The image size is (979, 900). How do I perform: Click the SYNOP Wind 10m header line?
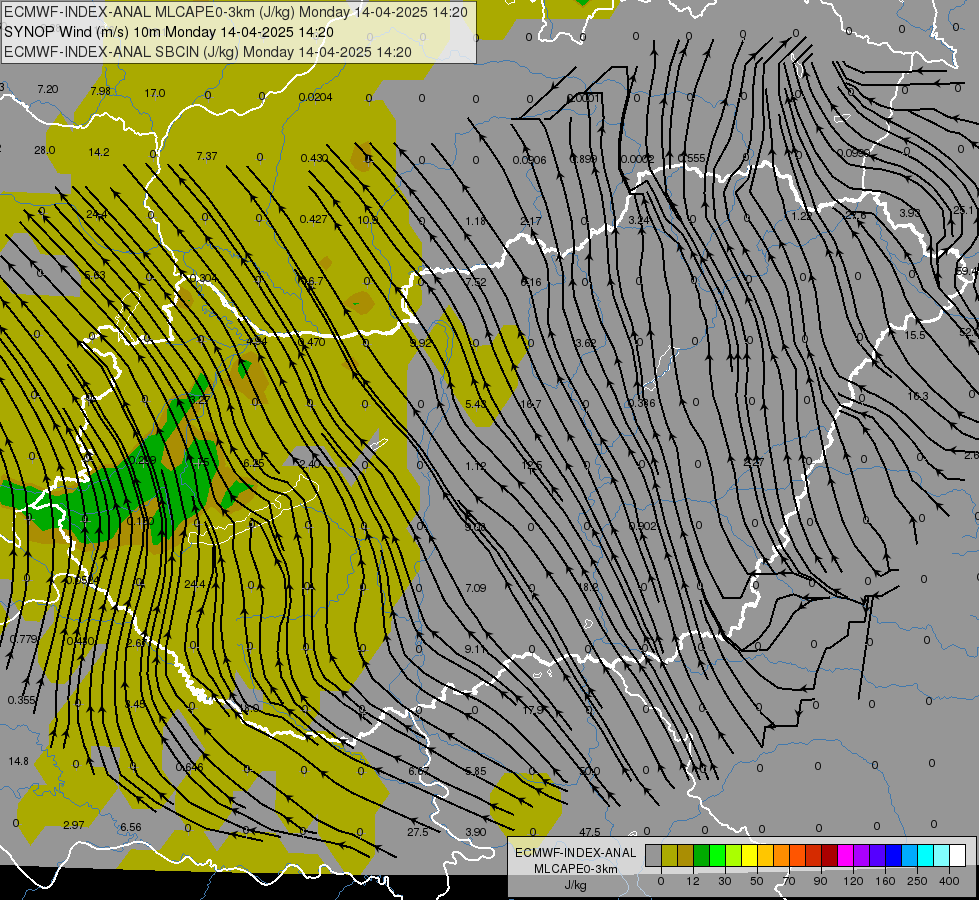coord(169,32)
